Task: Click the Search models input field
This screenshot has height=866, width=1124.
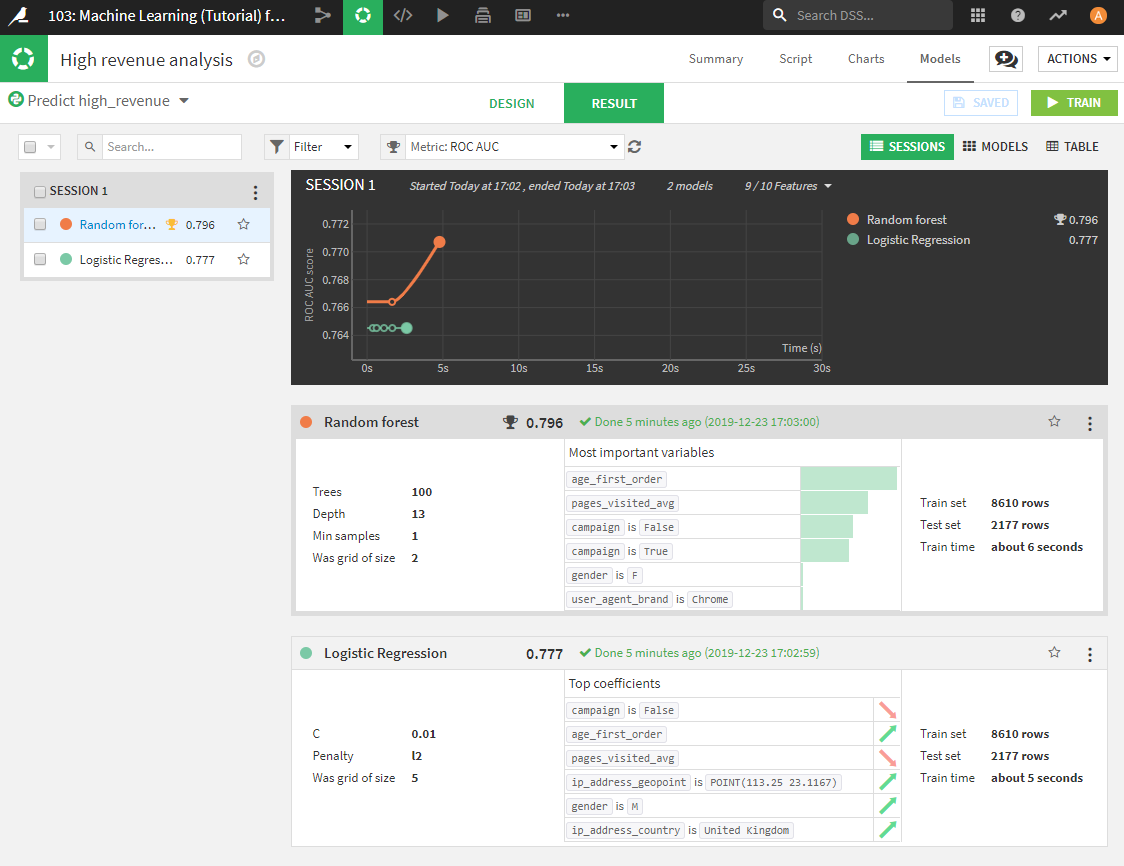Action: tap(171, 146)
